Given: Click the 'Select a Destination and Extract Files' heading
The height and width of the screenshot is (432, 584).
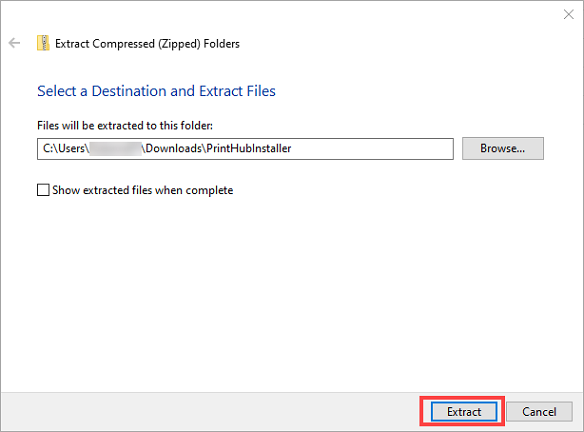Looking at the screenshot, I should 156,91.
